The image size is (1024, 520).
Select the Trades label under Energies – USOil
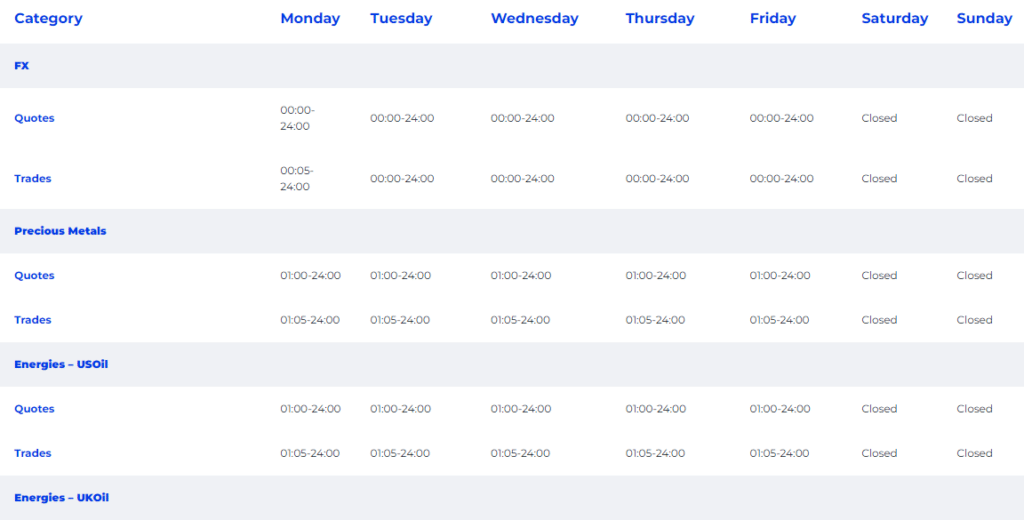33,453
